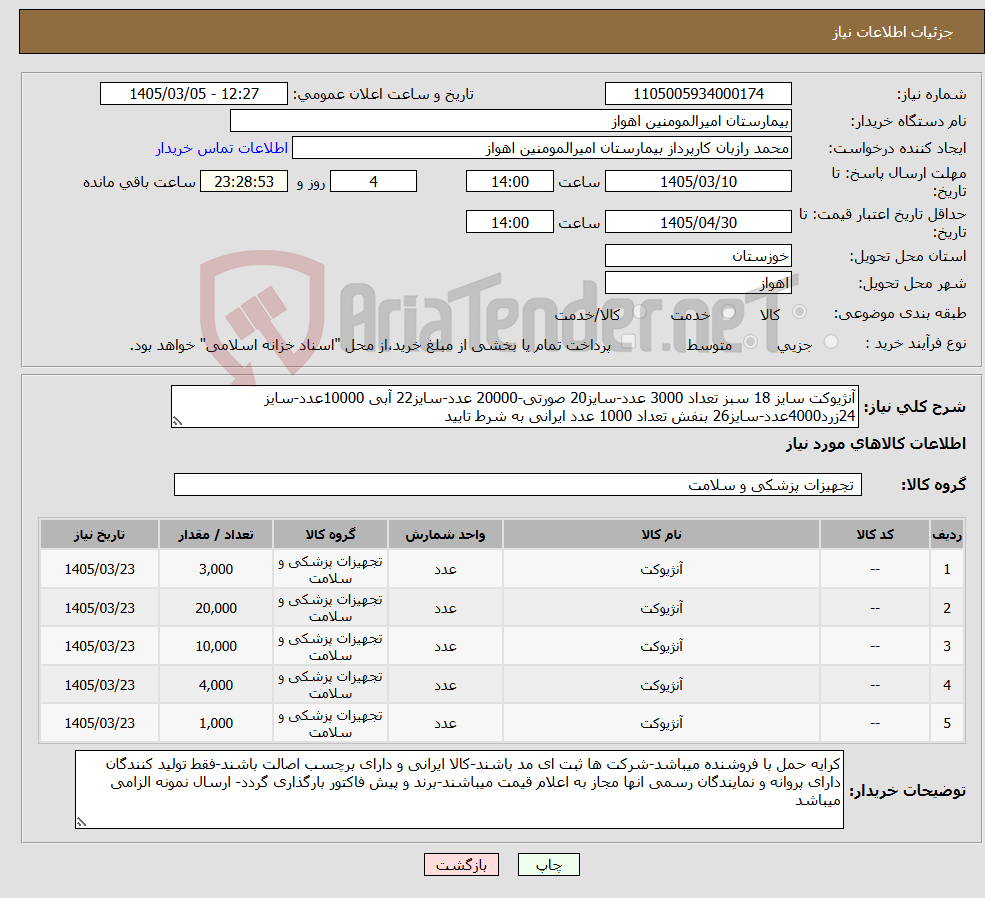Click the goods group field تجهیزات پزشکی و سلامت
Image resolution: width=985 pixels, height=898 pixels.
pyautogui.click(x=518, y=485)
